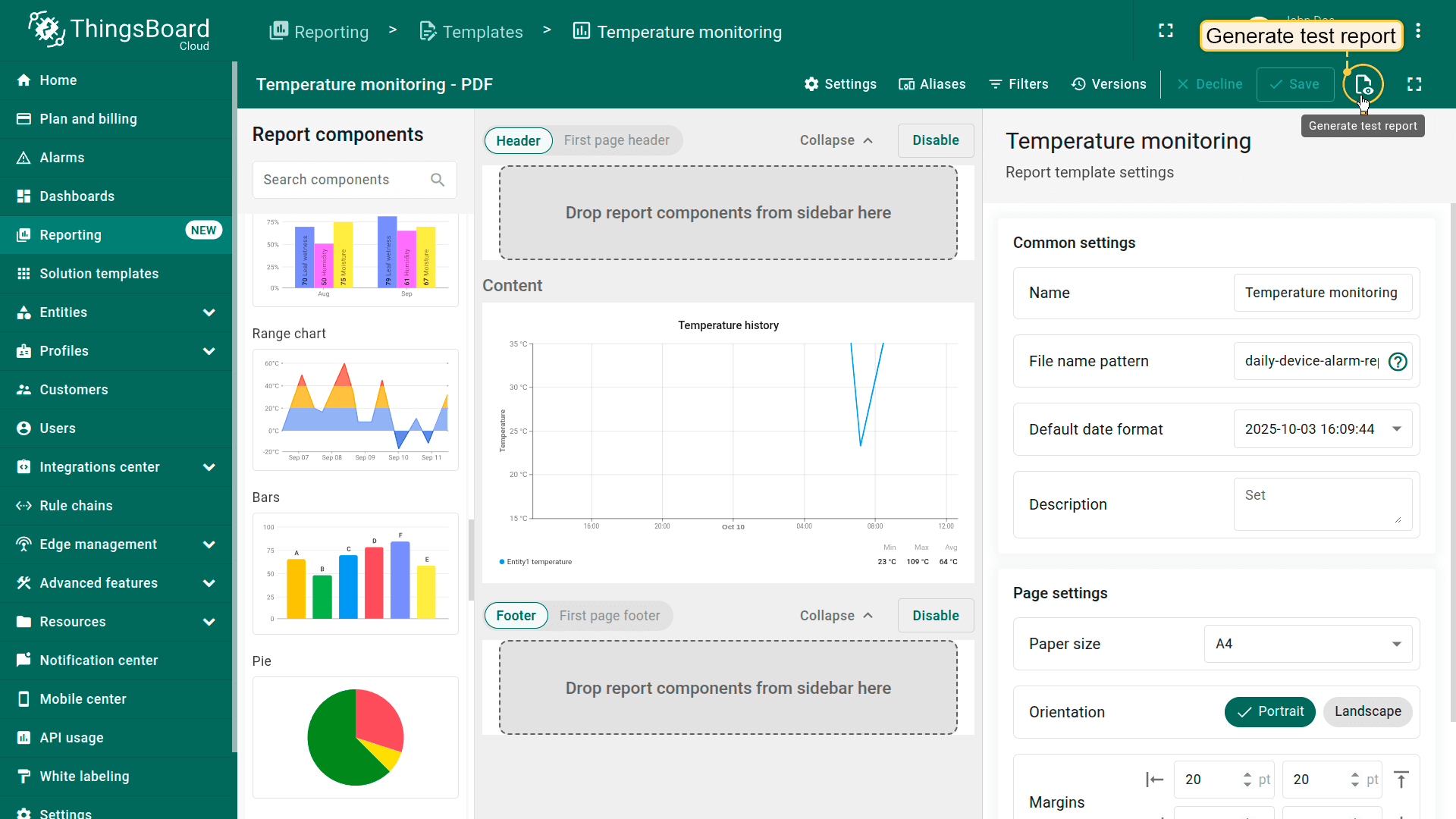Open Dashboards in sidebar menu
Viewport: 1456px width, 819px height.
(x=77, y=196)
